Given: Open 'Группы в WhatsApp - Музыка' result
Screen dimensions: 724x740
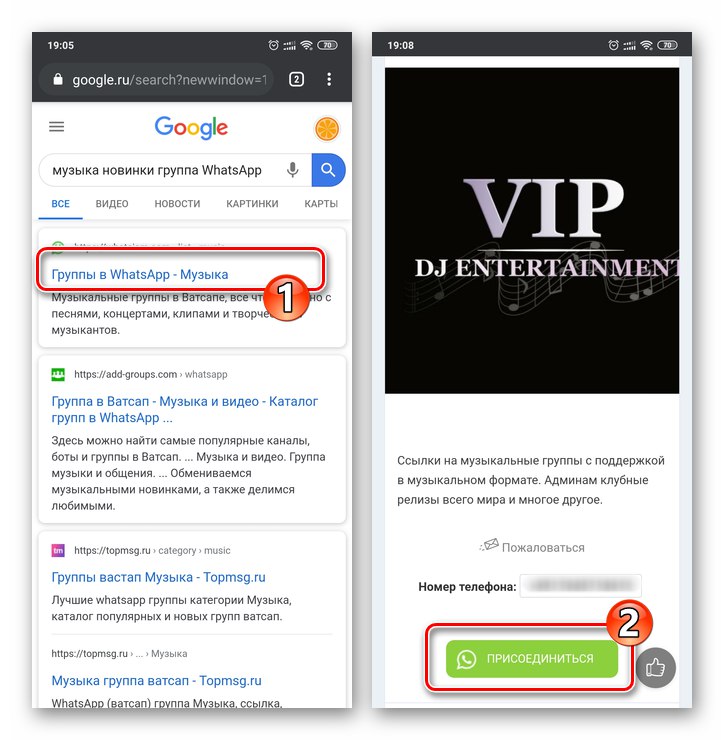Looking at the screenshot, I should coord(140,274).
